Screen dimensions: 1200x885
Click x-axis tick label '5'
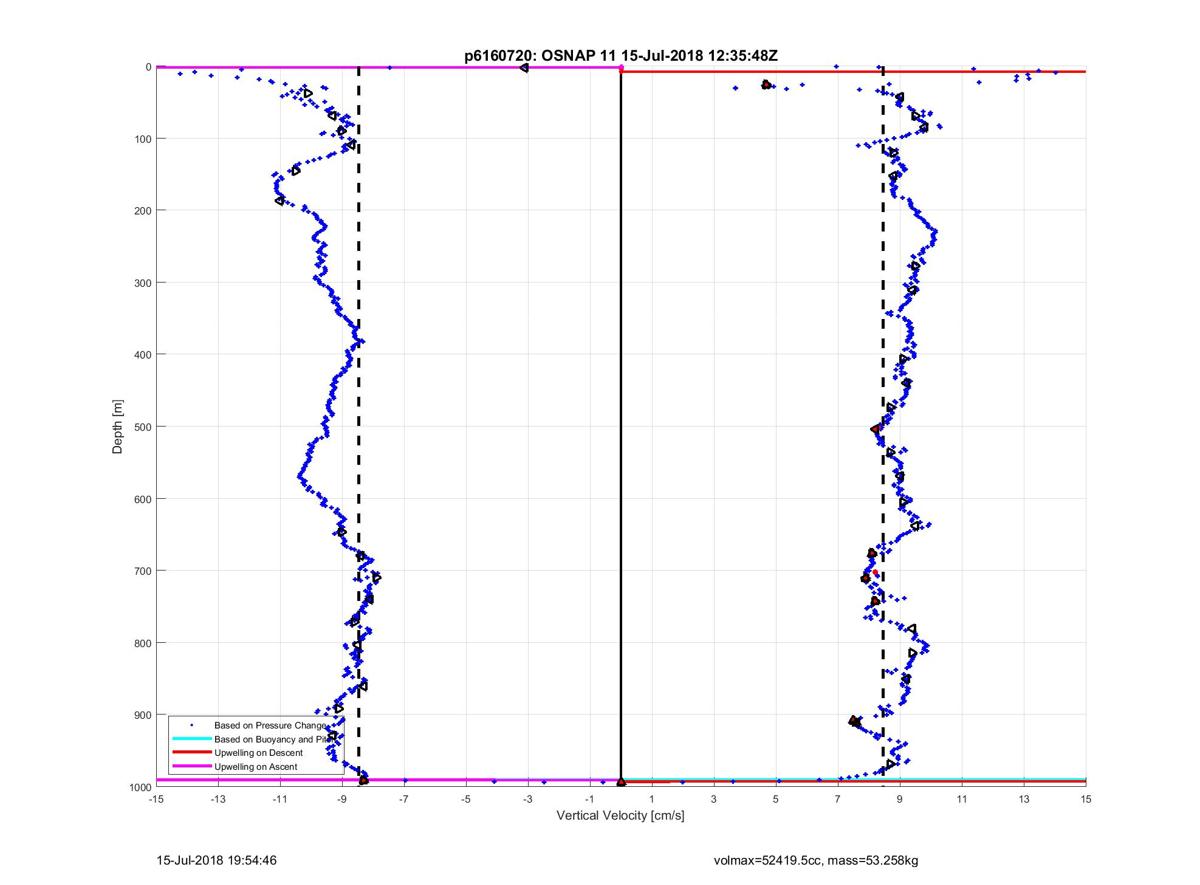(776, 799)
